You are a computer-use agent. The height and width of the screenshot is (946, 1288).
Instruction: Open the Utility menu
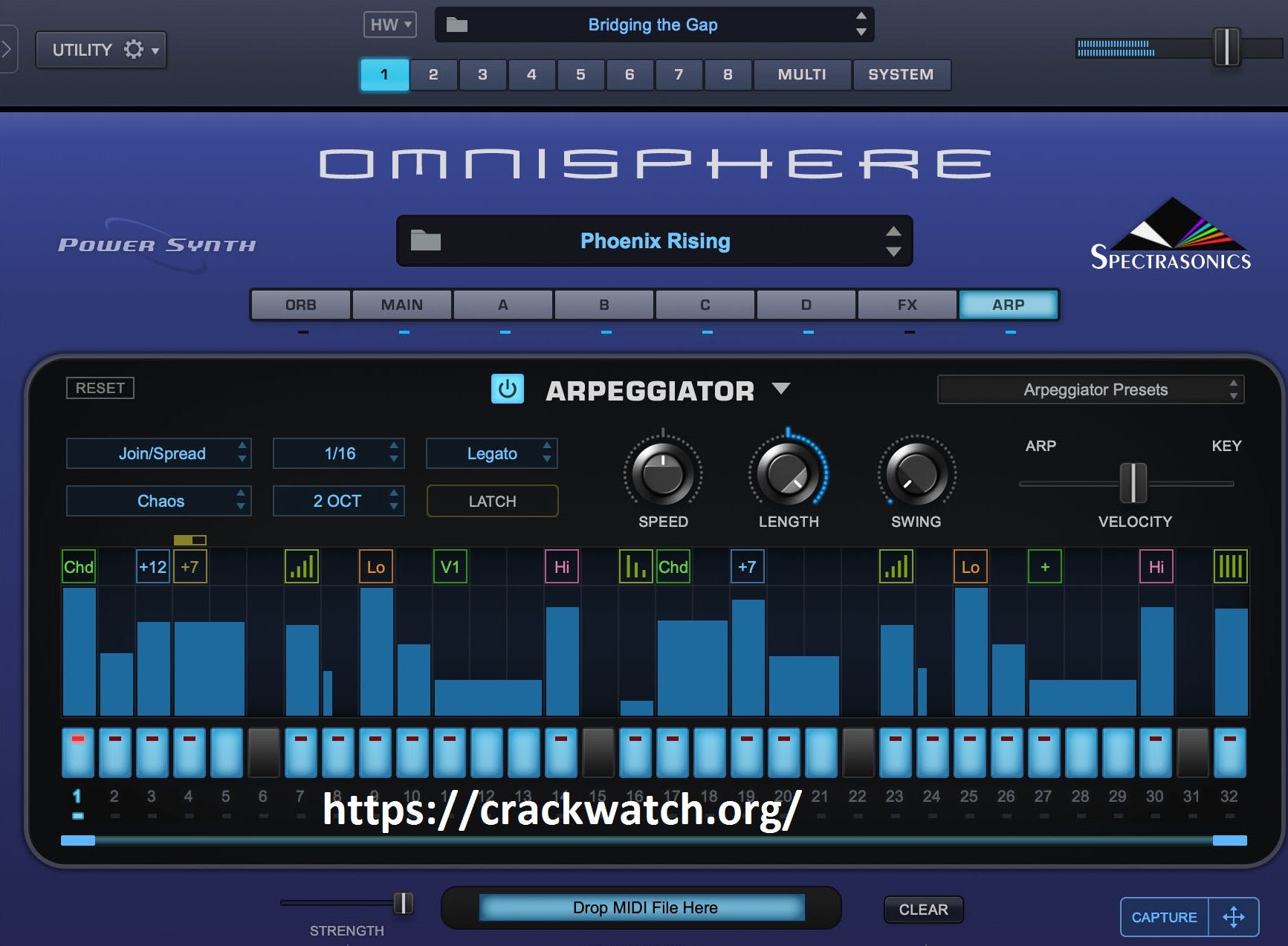click(101, 50)
